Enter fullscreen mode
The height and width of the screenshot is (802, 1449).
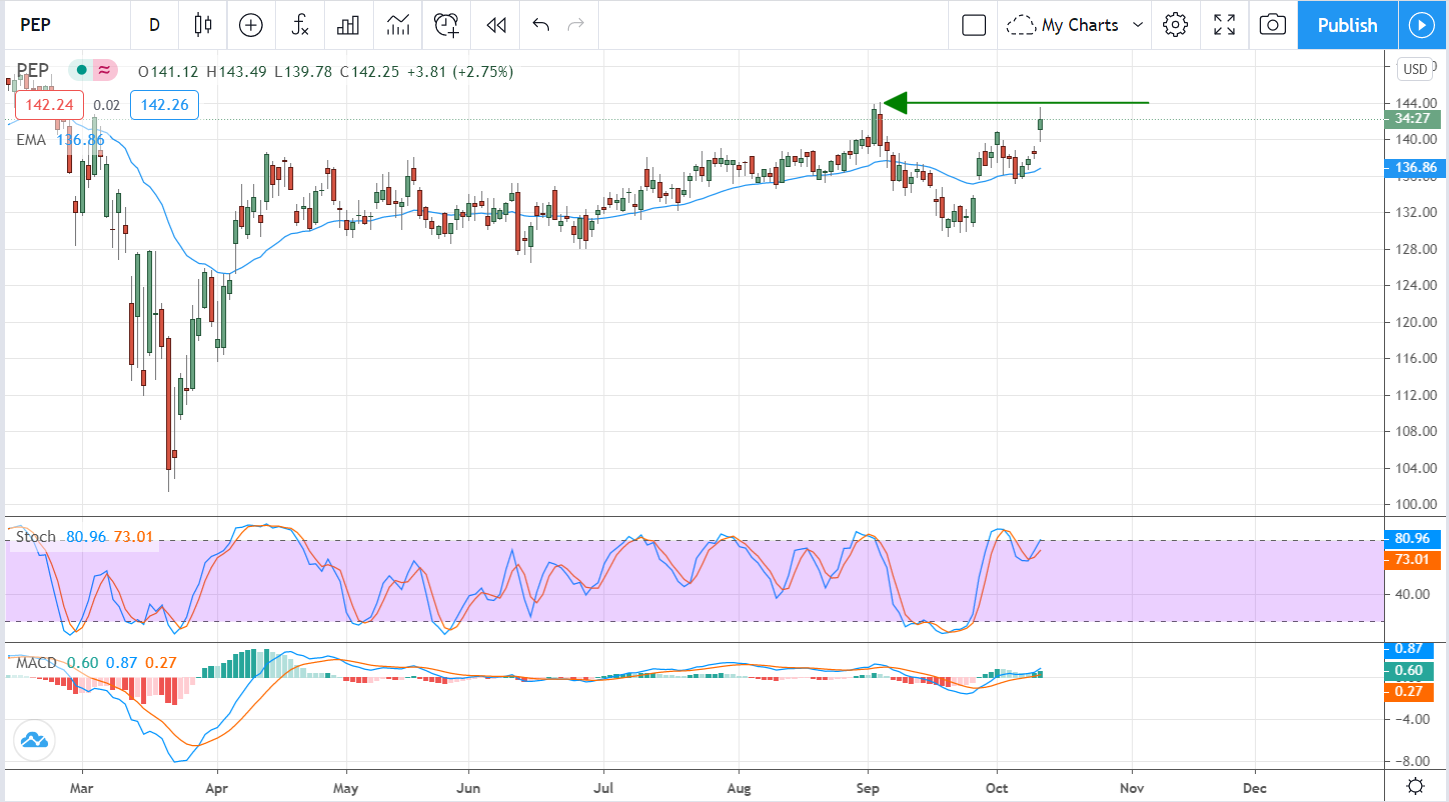1224,25
